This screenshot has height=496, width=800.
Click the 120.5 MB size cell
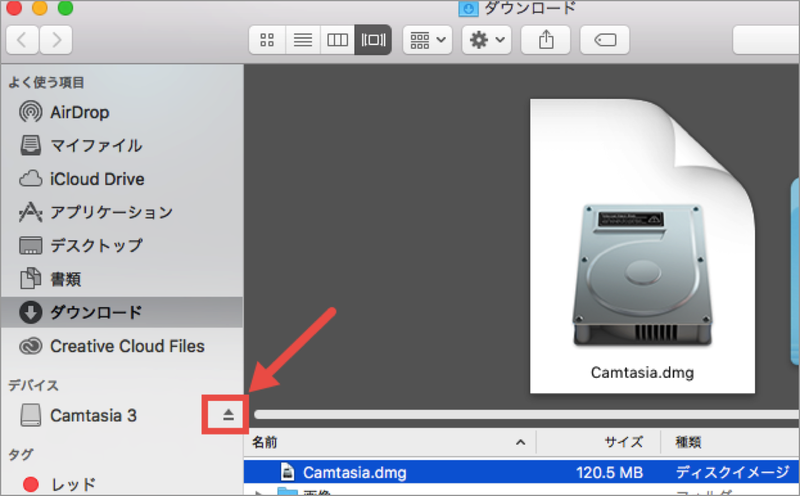tap(609, 473)
